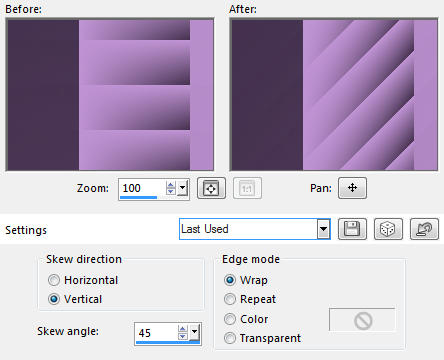Viewport: 444px width, 360px height.
Task: Click the save preset floppy disk icon
Action: tap(352, 229)
